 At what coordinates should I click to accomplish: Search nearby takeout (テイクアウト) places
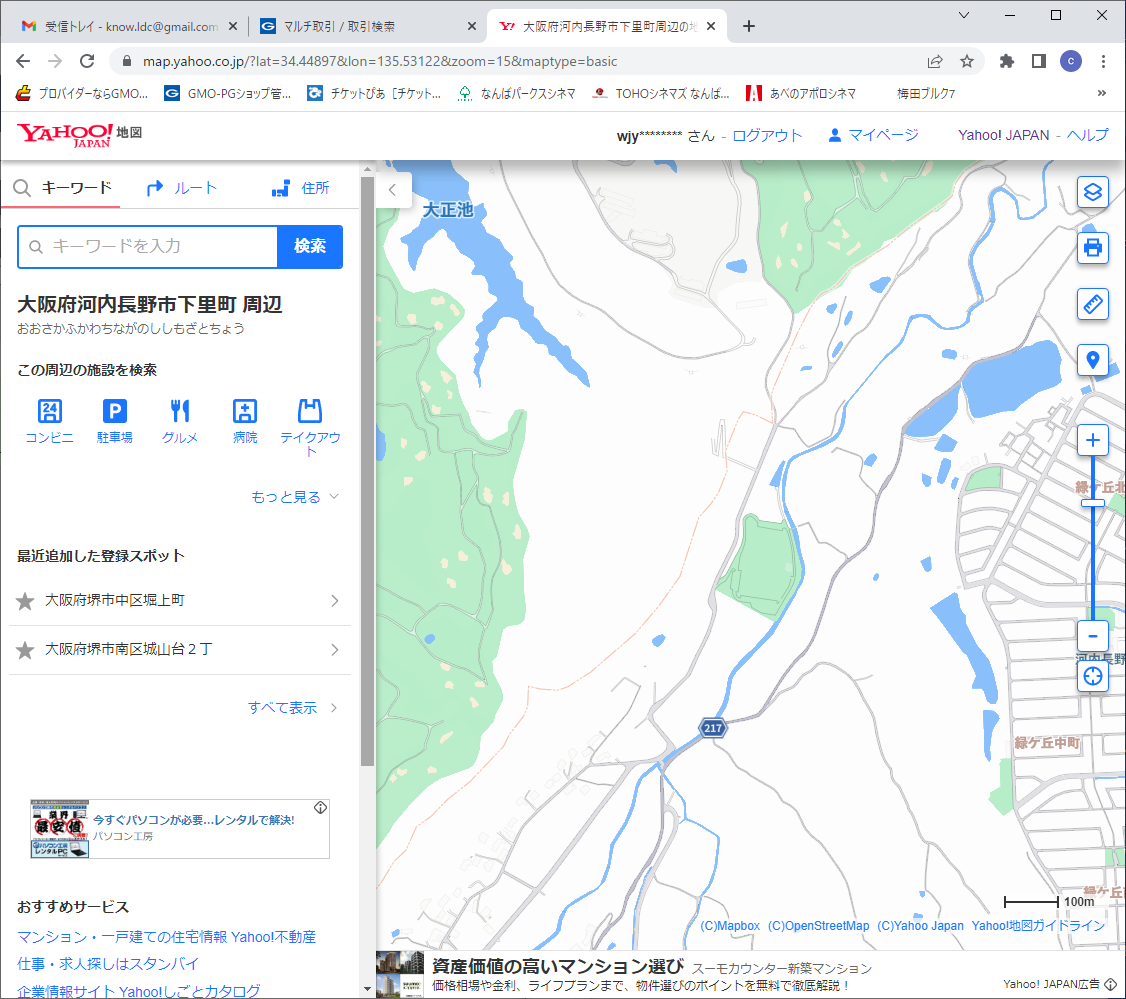tap(310, 425)
